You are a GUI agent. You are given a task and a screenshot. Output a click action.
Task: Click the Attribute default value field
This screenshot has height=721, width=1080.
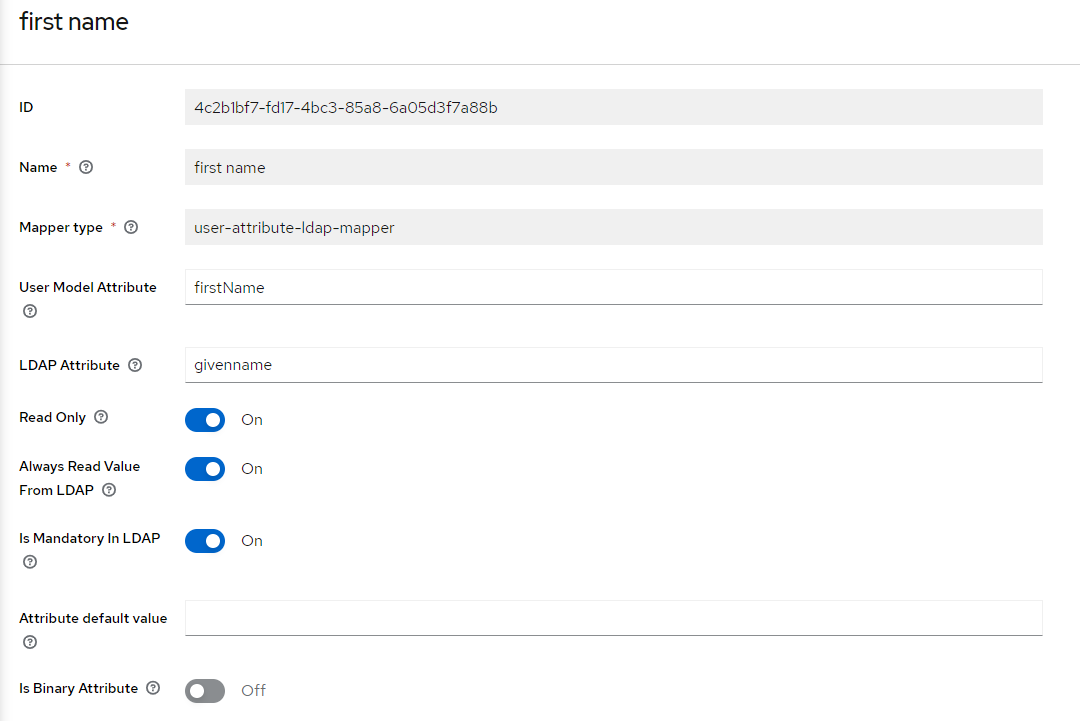tap(613, 618)
